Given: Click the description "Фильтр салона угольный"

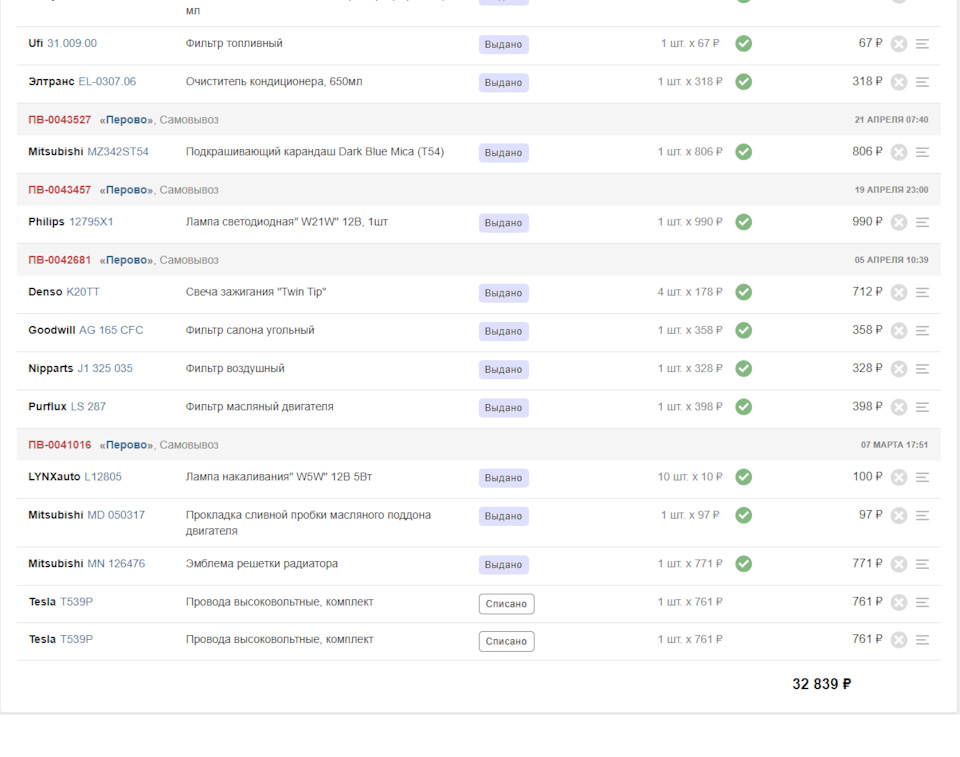Looking at the screenshot, I should (x=250, y=330).
